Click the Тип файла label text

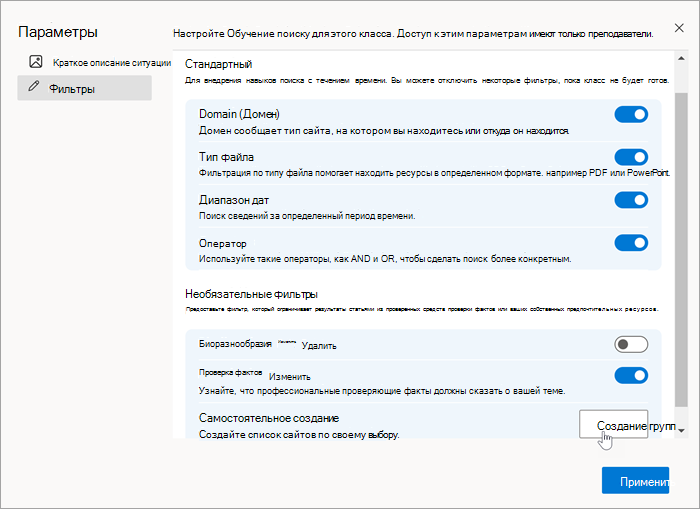226,157
